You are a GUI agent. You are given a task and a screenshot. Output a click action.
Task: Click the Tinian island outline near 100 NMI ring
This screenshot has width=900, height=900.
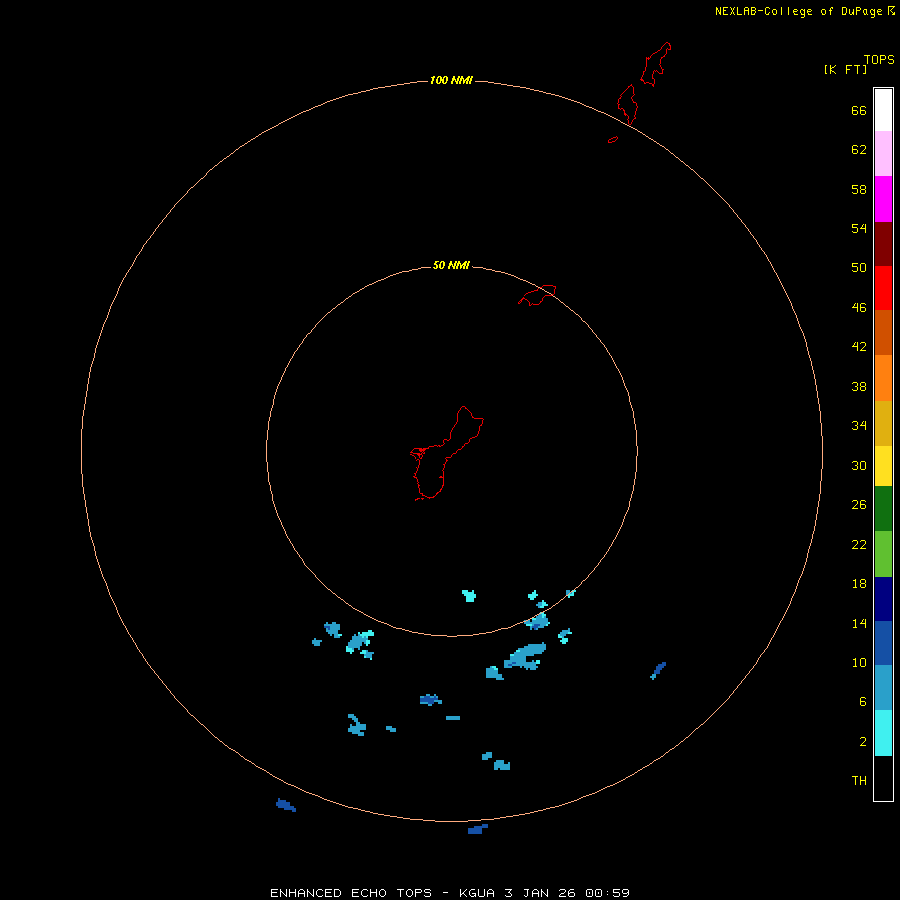pyautogui.click(x=627, y=104)
